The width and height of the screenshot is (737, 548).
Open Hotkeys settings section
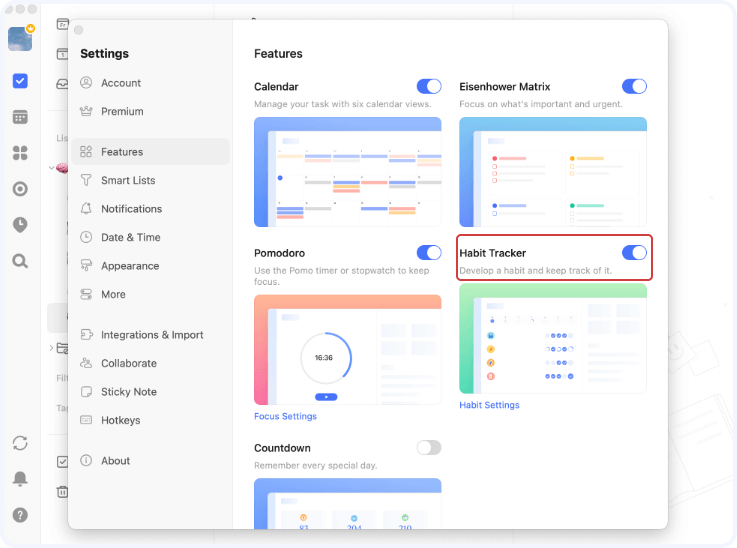[150, 420]
